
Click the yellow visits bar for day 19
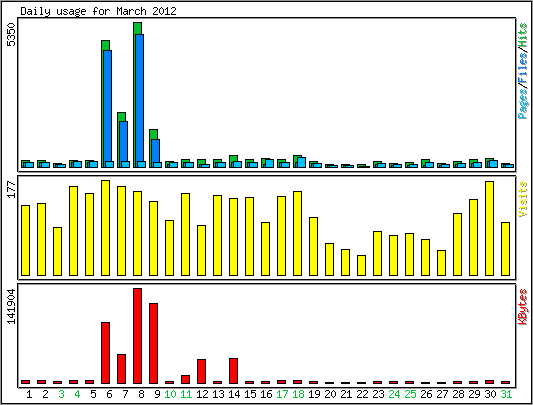click(313, 247)
